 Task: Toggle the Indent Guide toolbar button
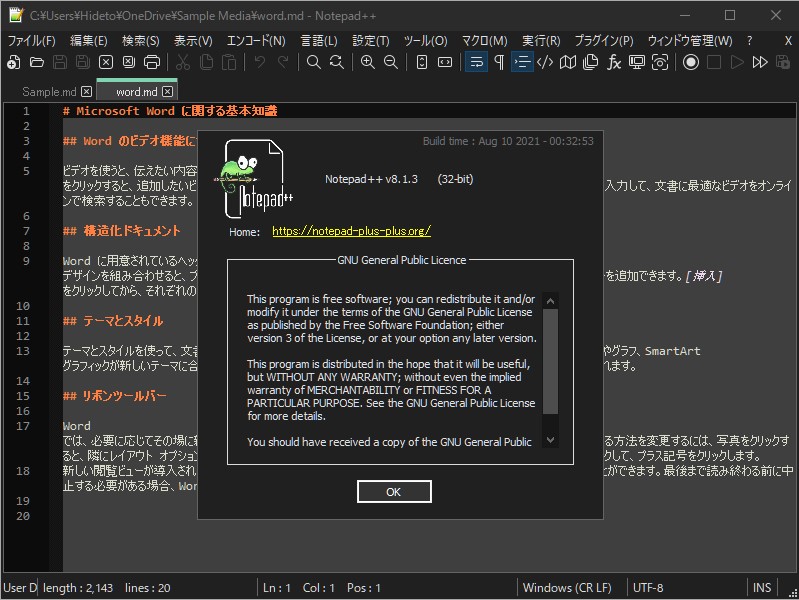point(522,62)
